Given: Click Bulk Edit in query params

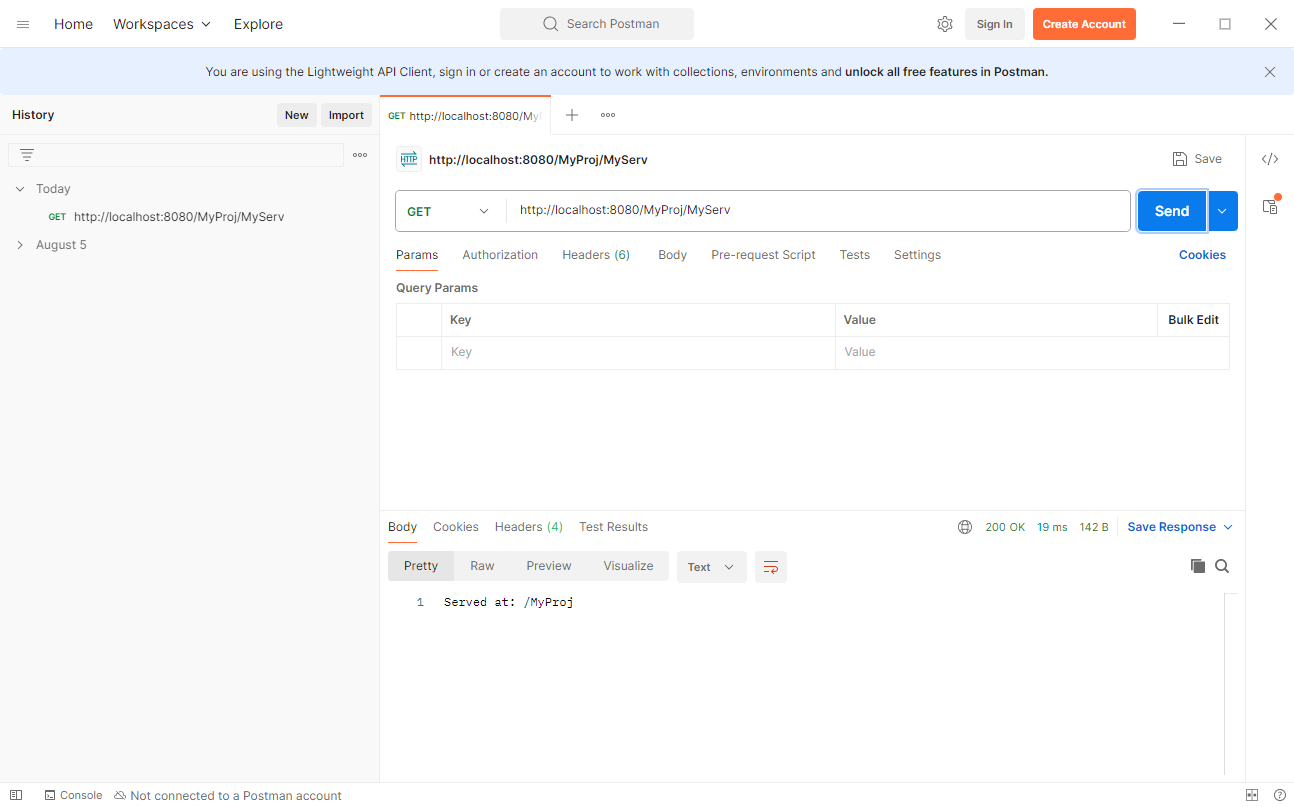Looking at the screenshot, I should (1193, 320).
